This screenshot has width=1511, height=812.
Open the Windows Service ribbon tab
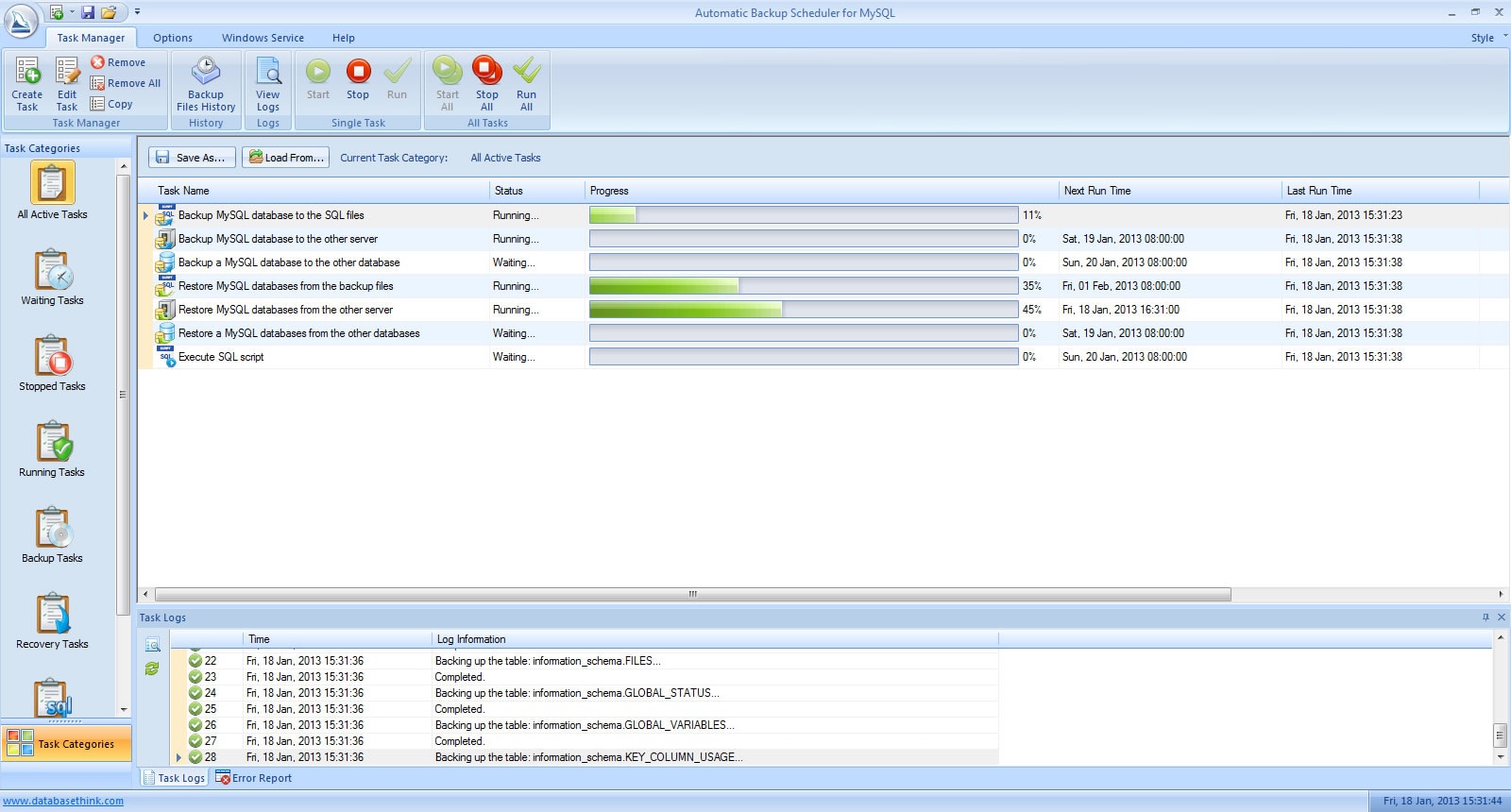pos(263,38)
